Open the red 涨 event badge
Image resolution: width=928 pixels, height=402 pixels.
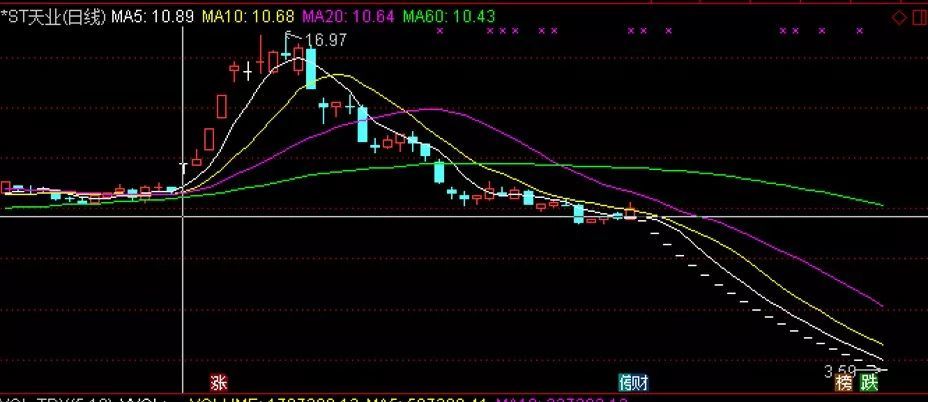click(219, 382)
